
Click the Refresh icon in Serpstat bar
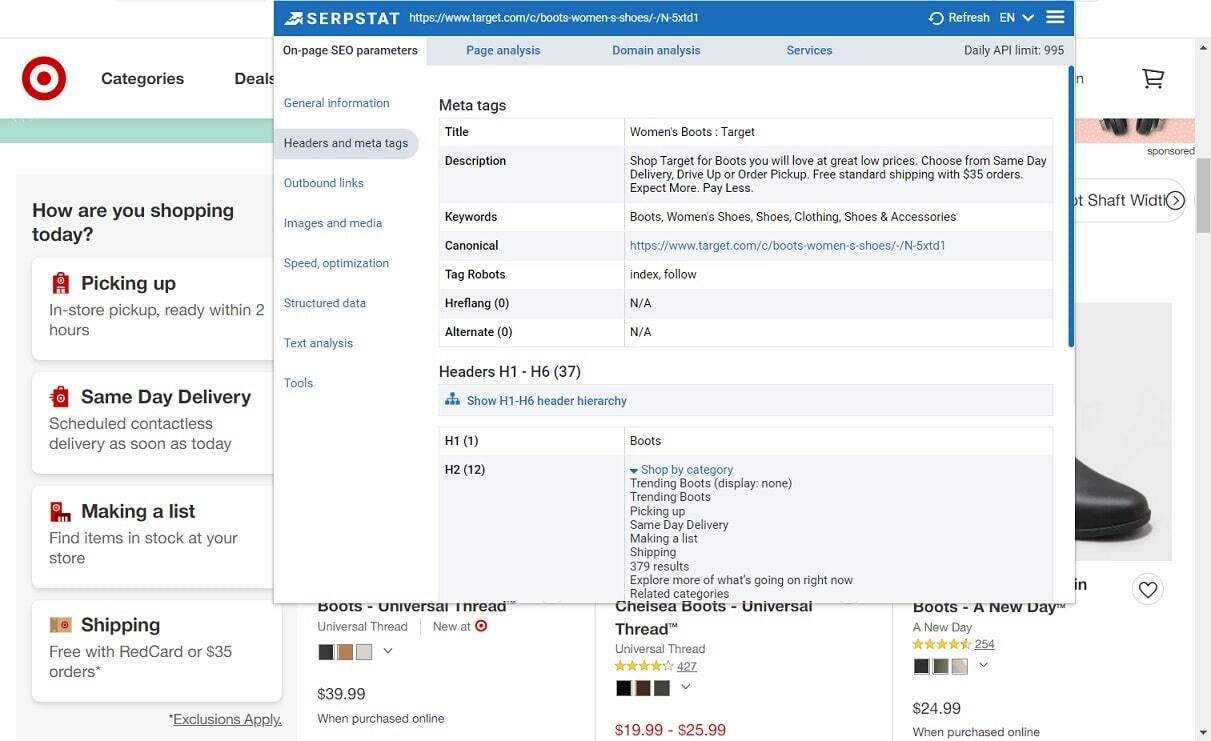pos(936,18)
